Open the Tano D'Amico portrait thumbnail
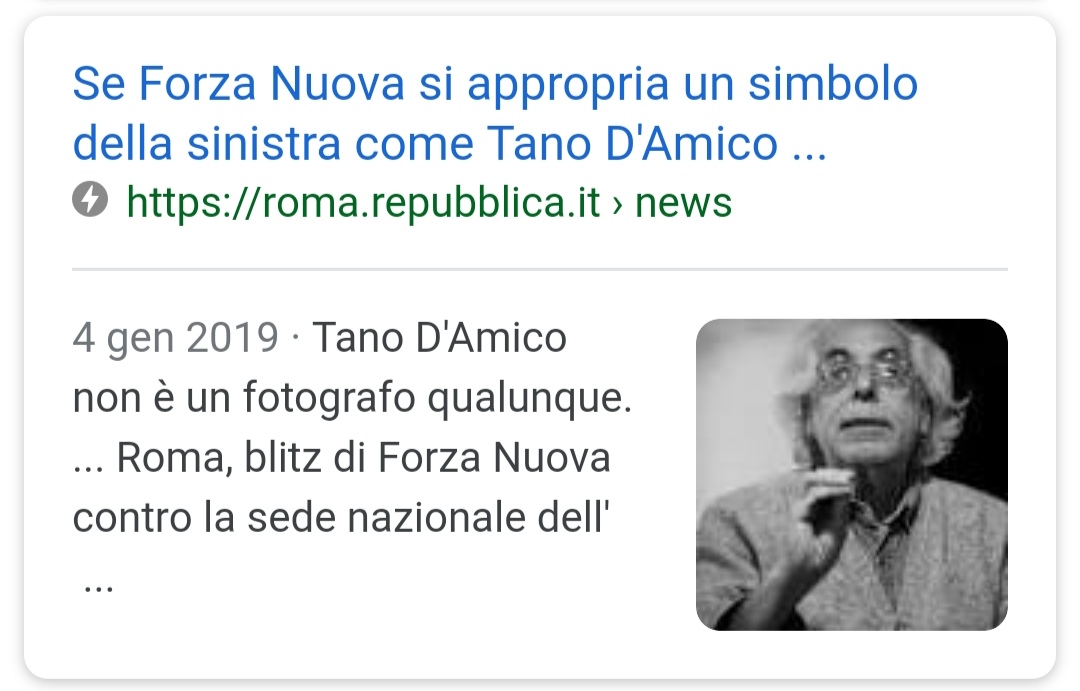 coord(851,474)
